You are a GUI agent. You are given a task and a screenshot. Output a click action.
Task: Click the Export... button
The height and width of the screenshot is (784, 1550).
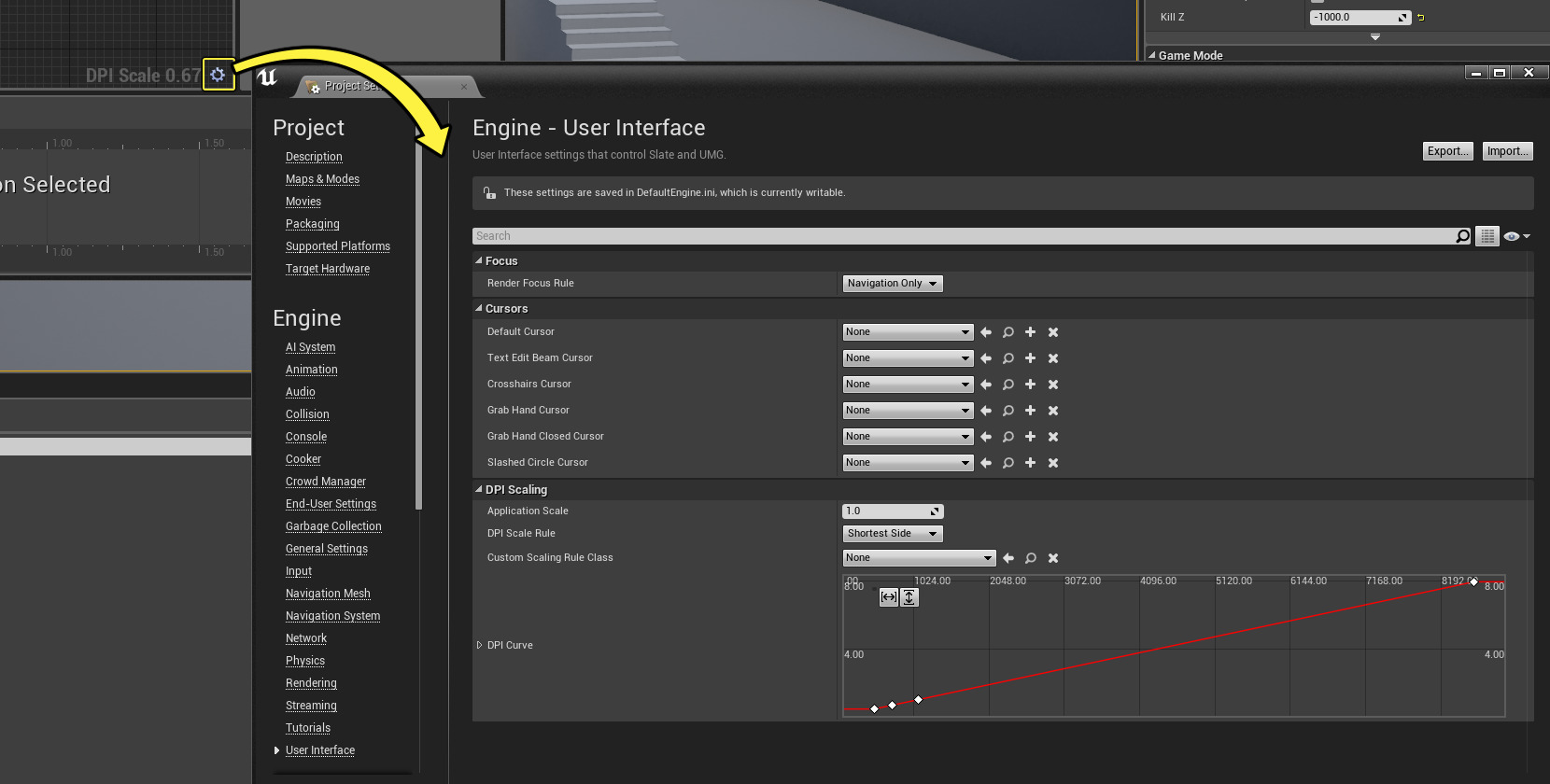point(1448,151)
